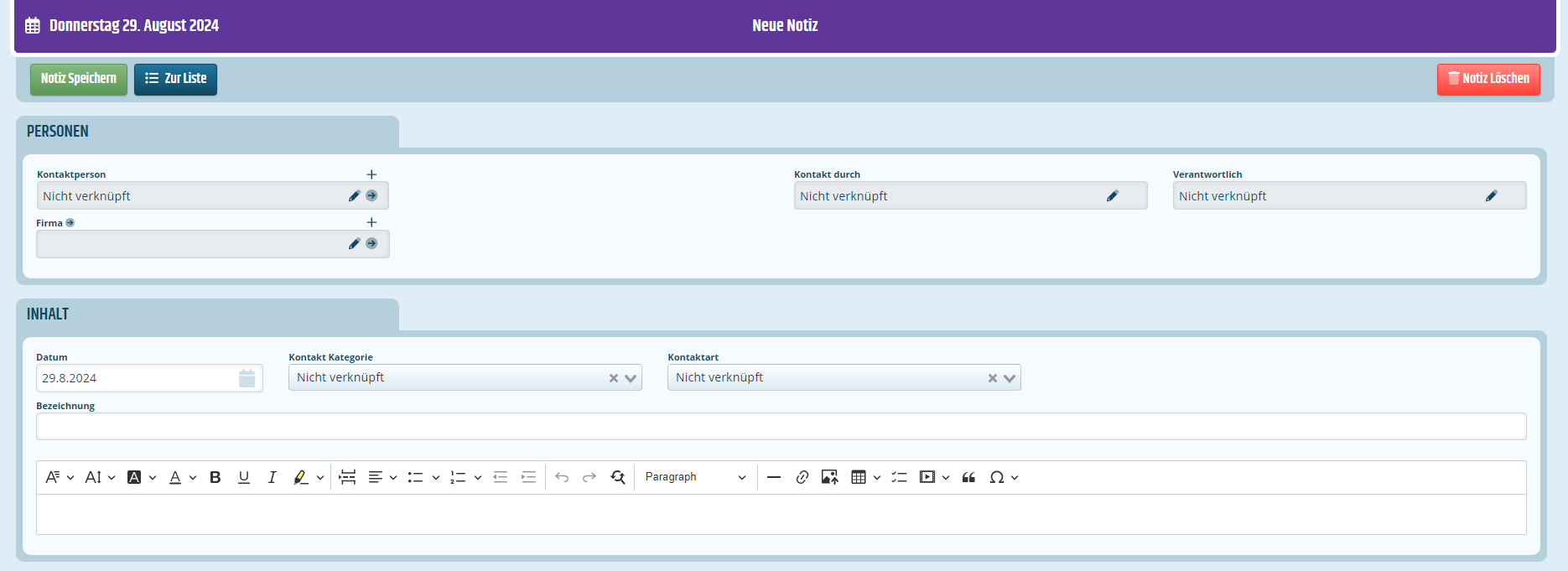Click the small arrow icon next to Firma label

coord(70,223)
